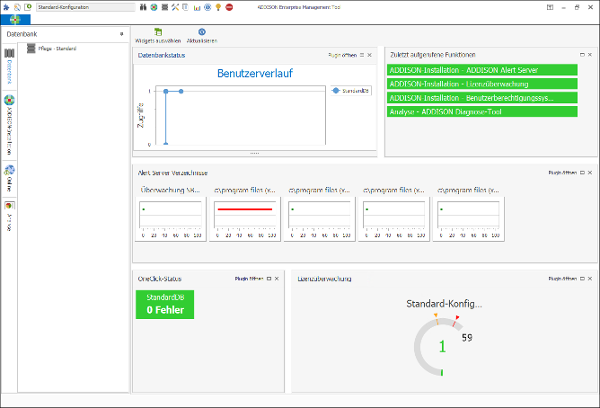The height and width of the screenshot is (408, 600).
Task: Close the Datenbankstatus widget
Action: tap(370, 55)
